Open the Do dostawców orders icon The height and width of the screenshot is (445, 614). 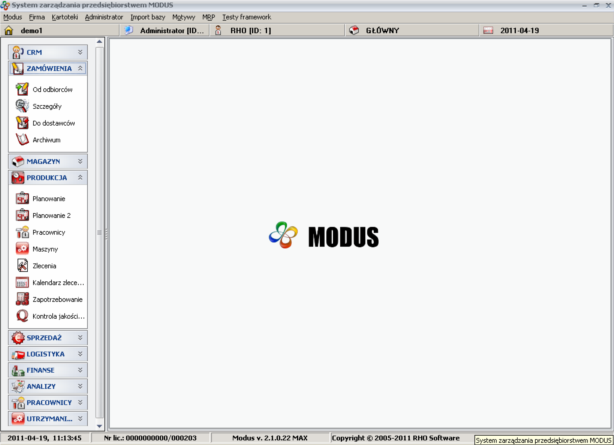point(22,123)
